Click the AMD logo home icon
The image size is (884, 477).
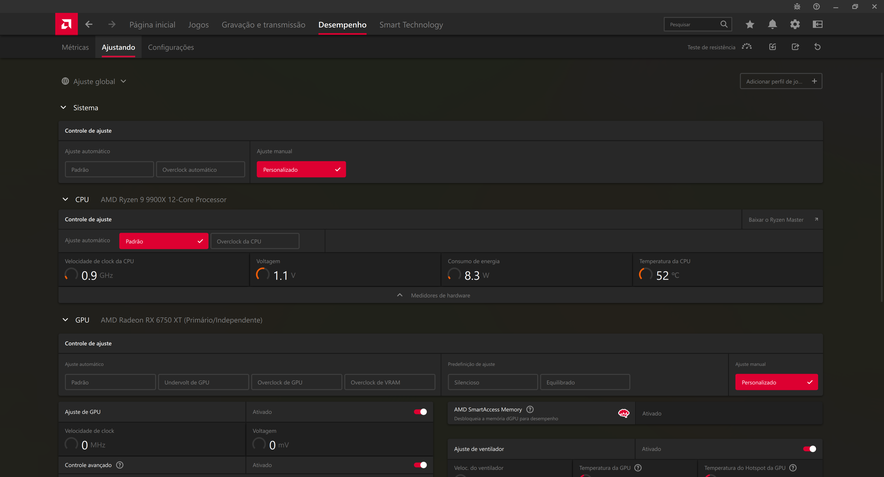point(66,24)
